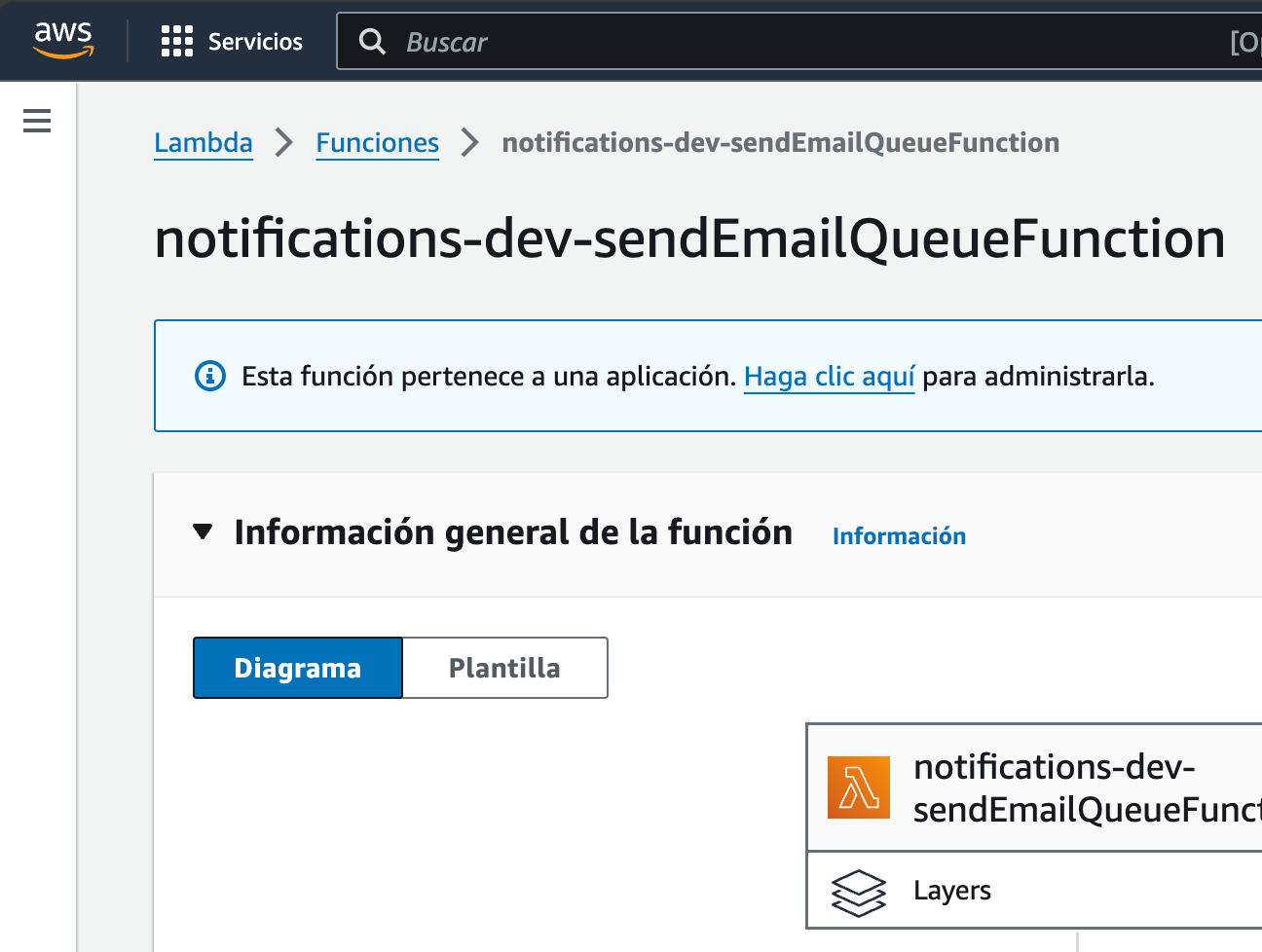Open the hamburger side navigation menu
This screenshot has width=1262, height=952.
pyautogui.click(x=37, y=121)
